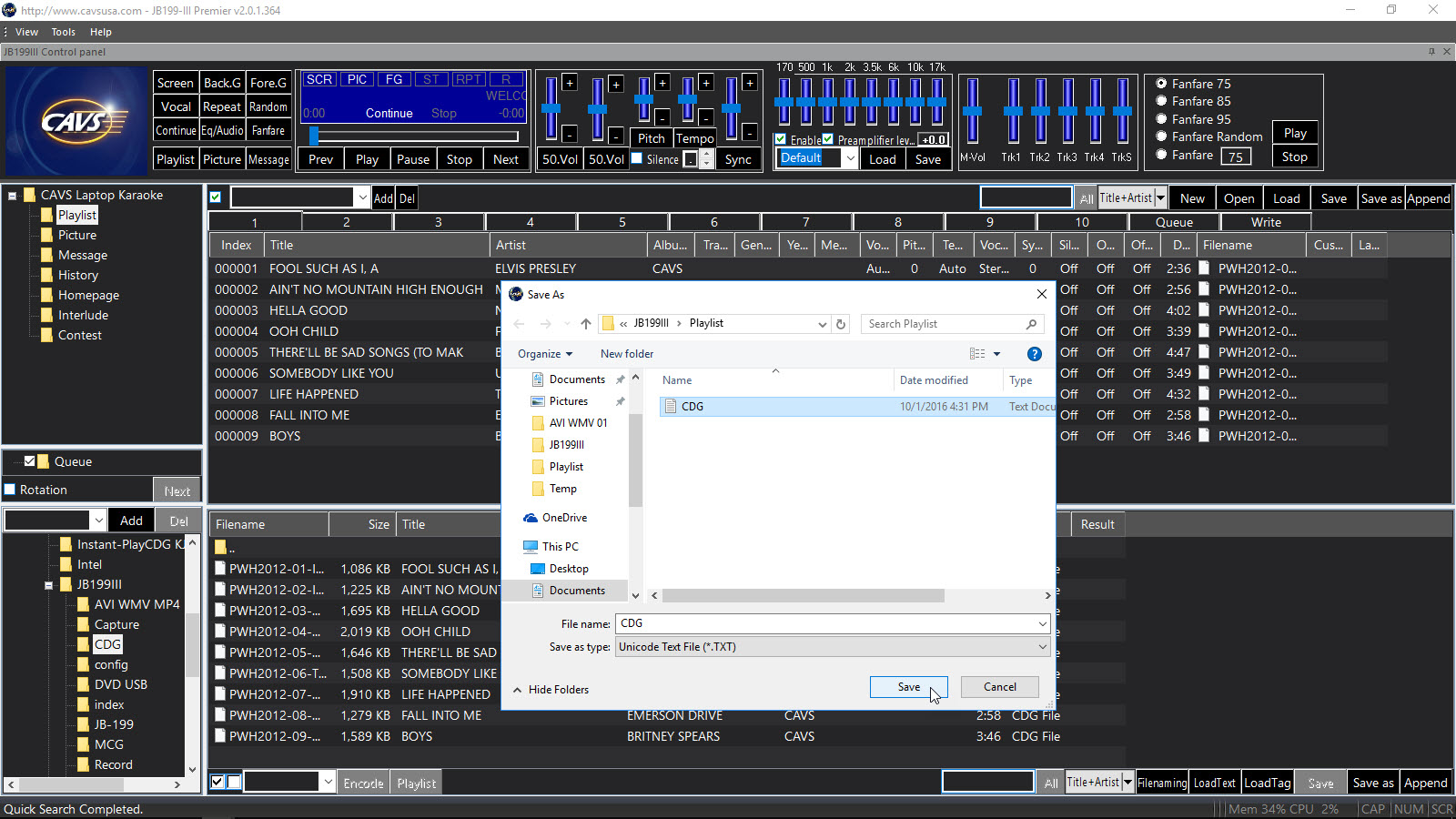Go up one folder in Save As dialog
Viewport: 1456px width, 819px height.
click(585, 324)
